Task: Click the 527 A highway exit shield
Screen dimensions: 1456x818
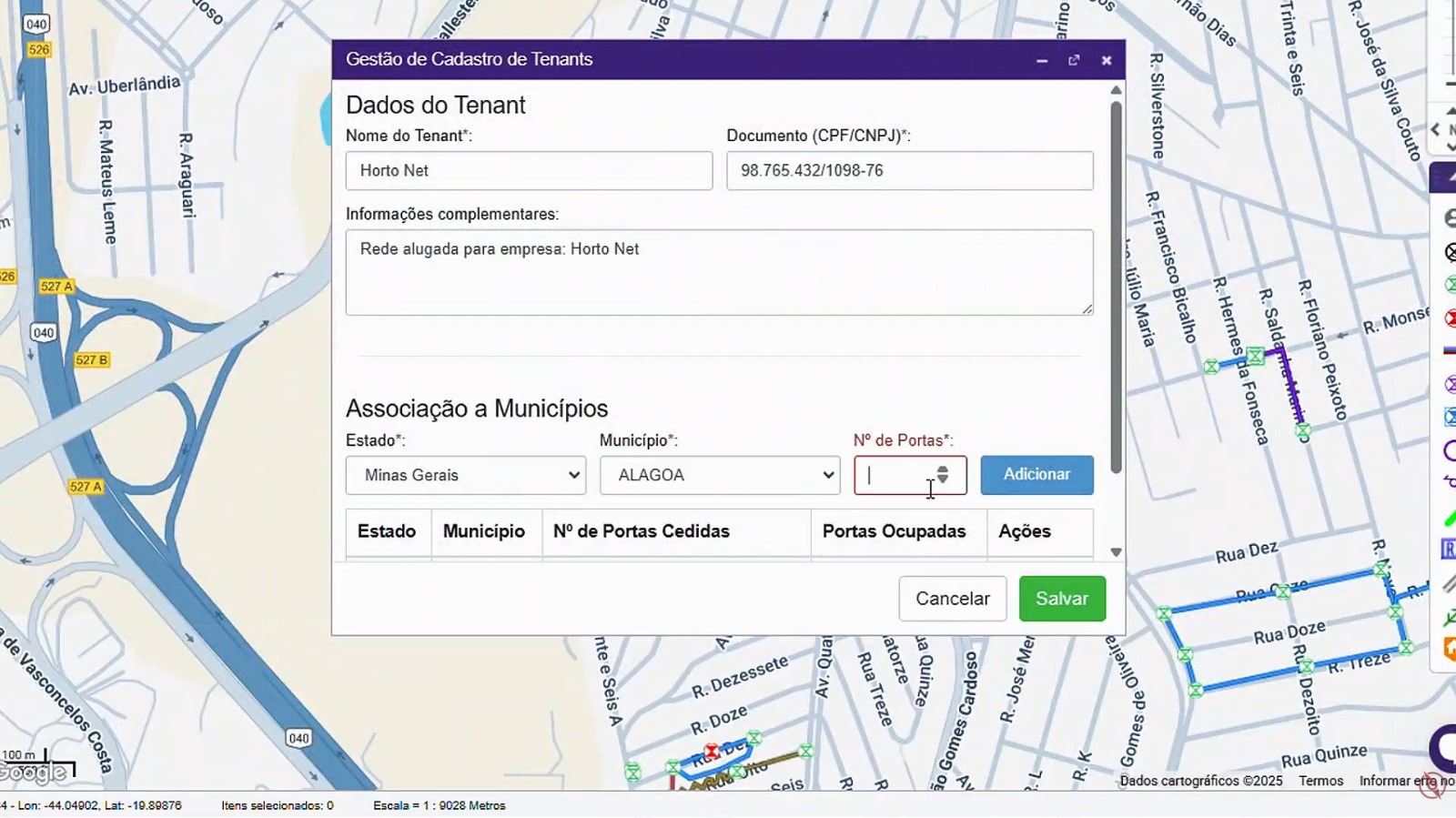Action: click(56, 287)
